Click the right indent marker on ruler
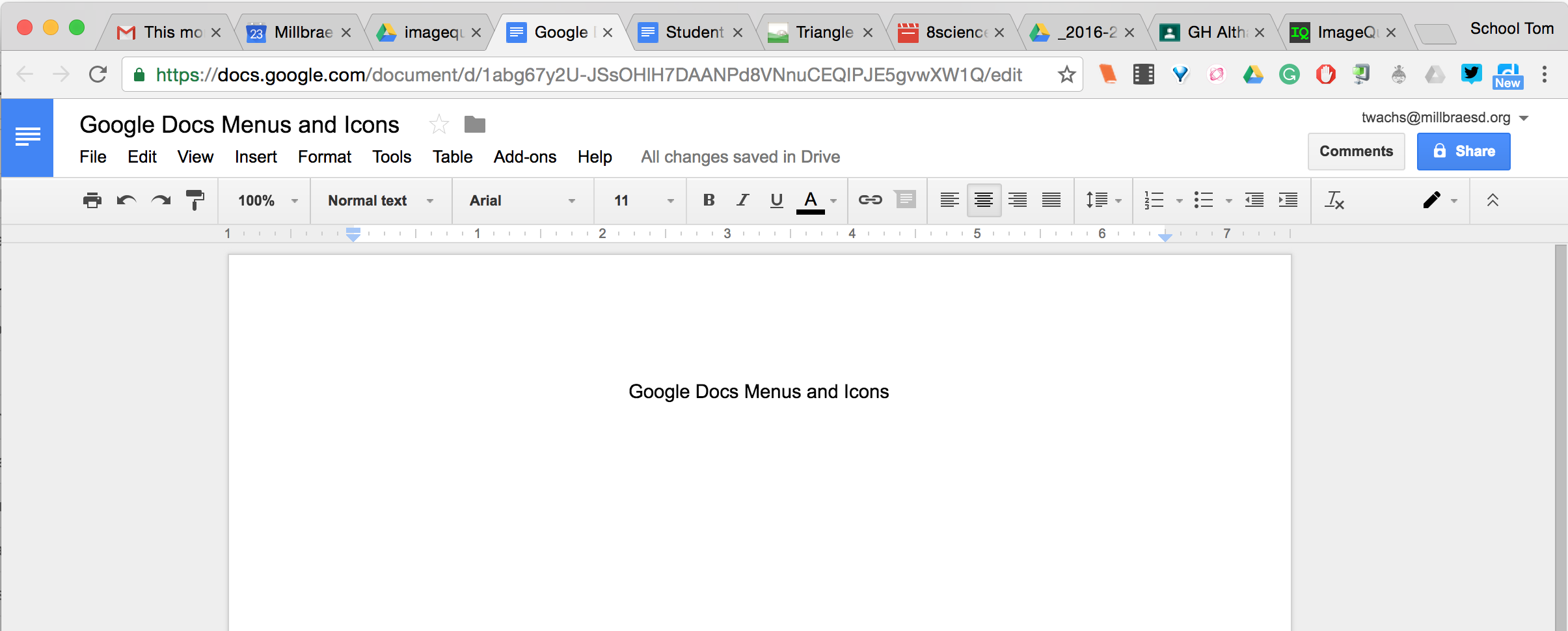 pyautogui.click(x=1165, y=237)
